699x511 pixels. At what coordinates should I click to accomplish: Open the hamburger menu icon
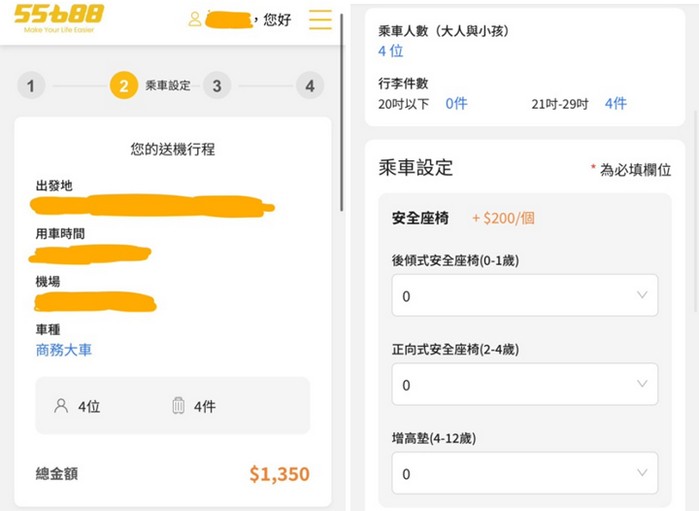coord(320,19)
